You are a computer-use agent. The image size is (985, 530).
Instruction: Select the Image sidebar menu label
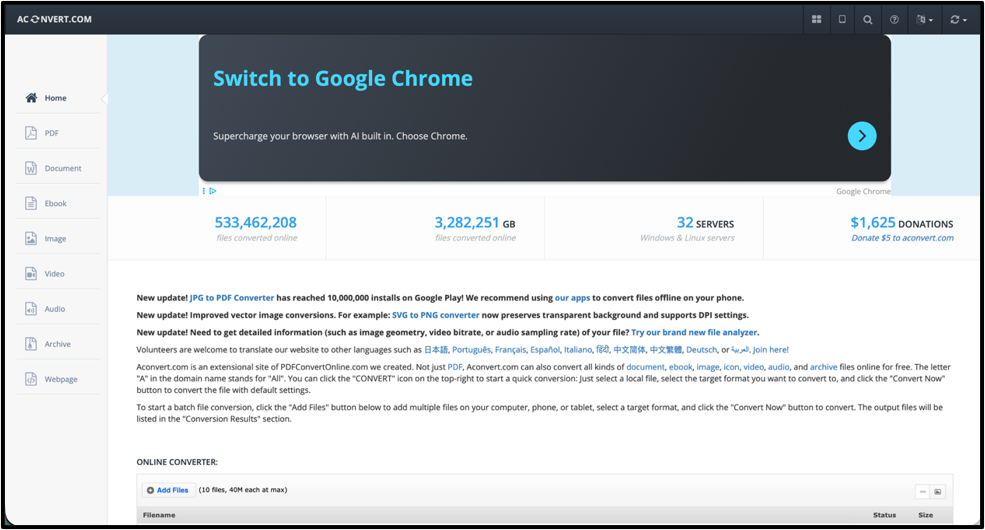[x=55, y=239]
